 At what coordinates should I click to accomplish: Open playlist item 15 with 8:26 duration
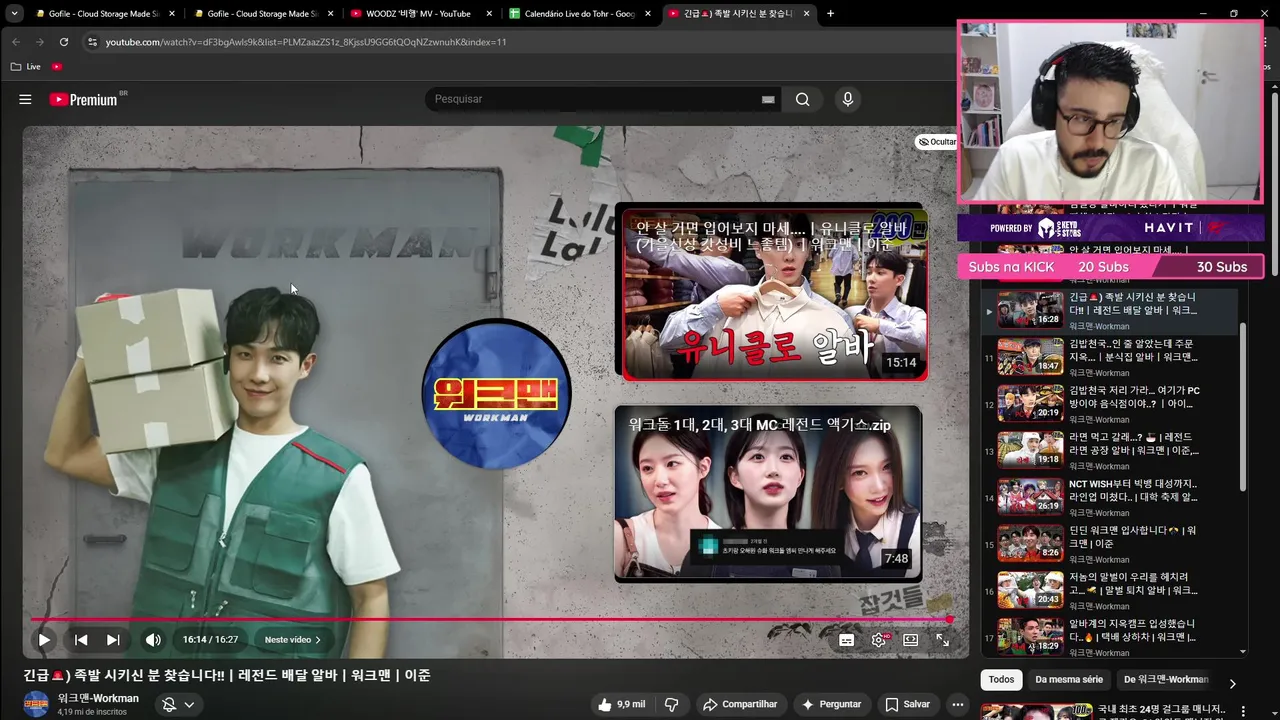1110,544
